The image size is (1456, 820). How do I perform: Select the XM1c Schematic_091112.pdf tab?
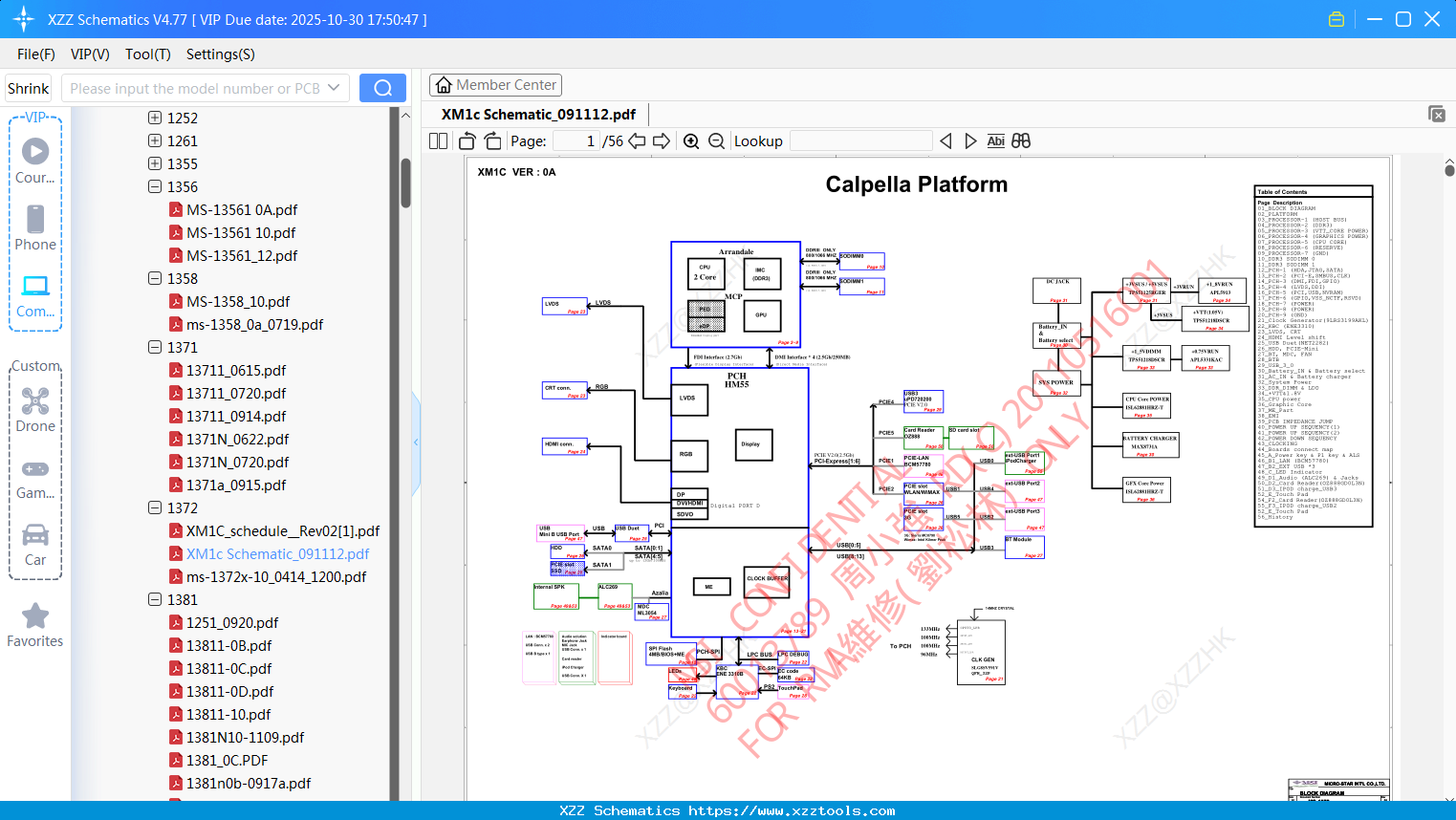click(x=538, y=114)
